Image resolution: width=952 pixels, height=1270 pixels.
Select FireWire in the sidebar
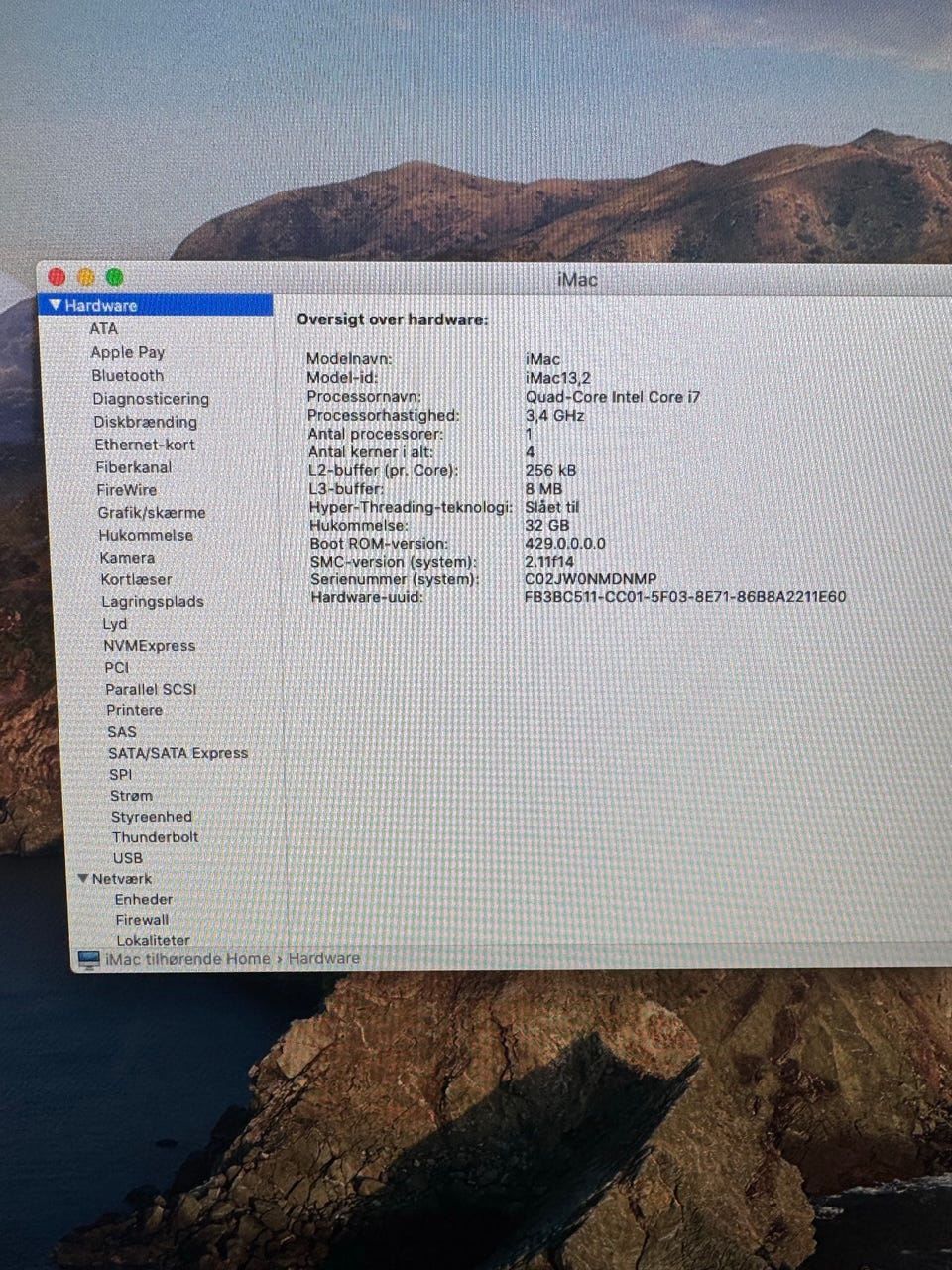(127, 490)
